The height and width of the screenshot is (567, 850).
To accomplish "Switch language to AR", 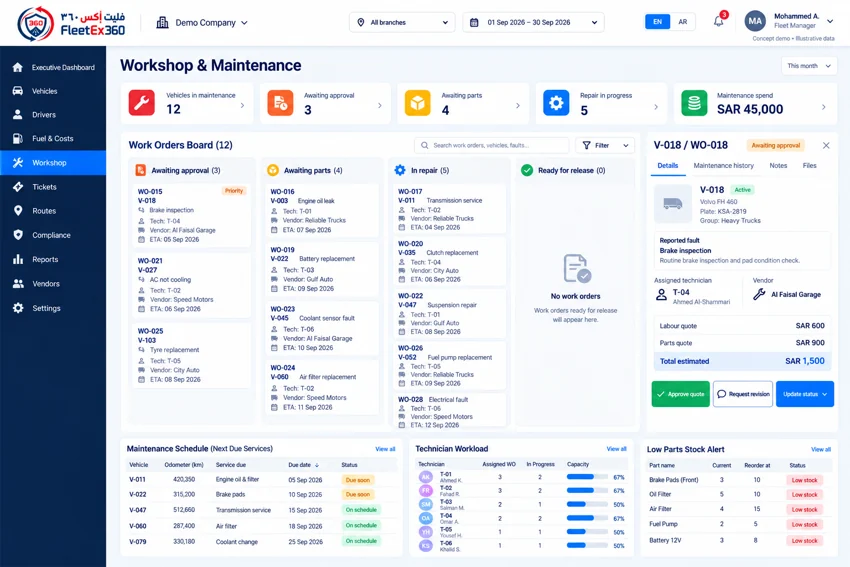I will click(x=682, y=22).
